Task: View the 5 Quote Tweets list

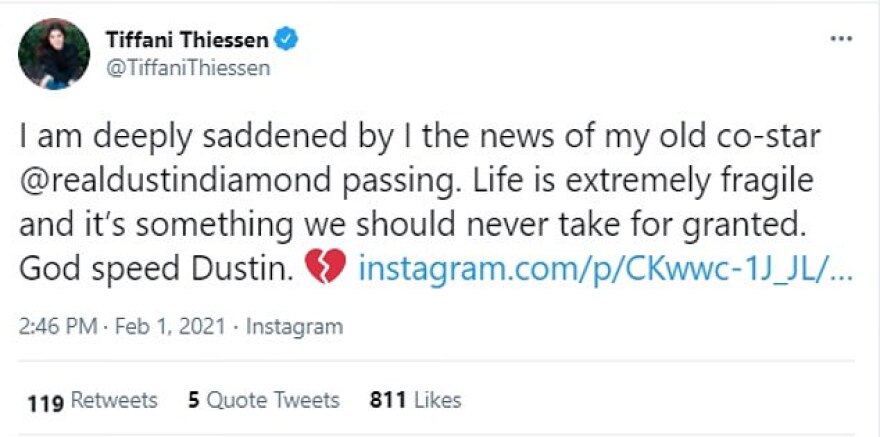Action: [x=264, y=401]
